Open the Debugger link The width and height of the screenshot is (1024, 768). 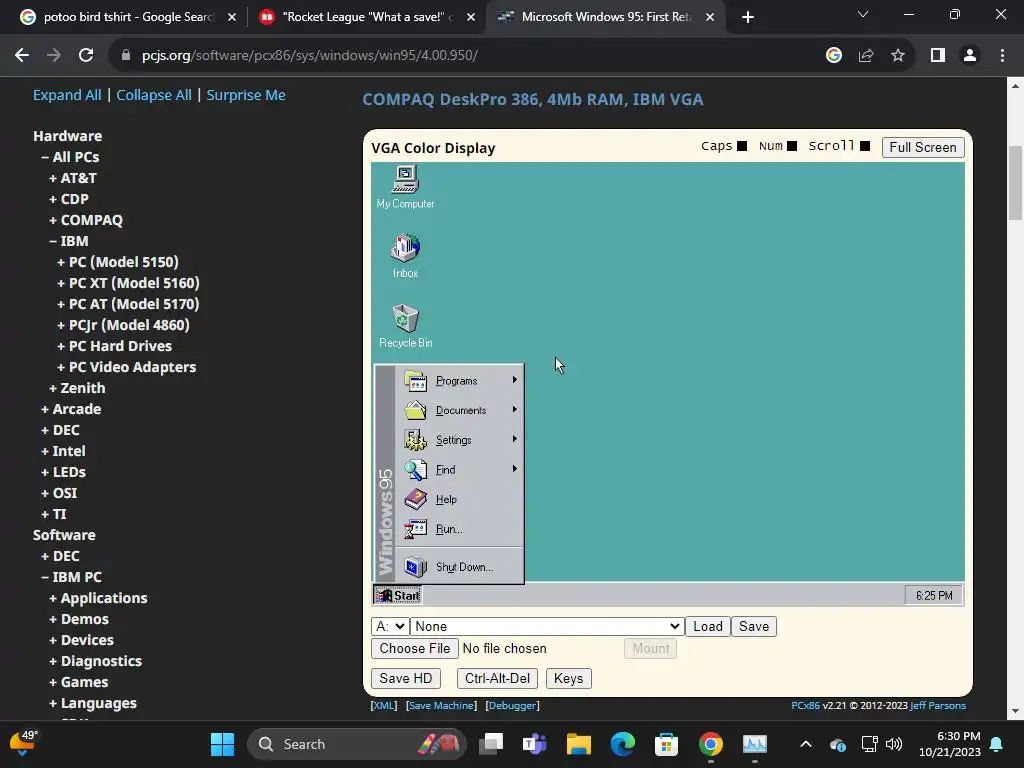click(x=513, y=706)
